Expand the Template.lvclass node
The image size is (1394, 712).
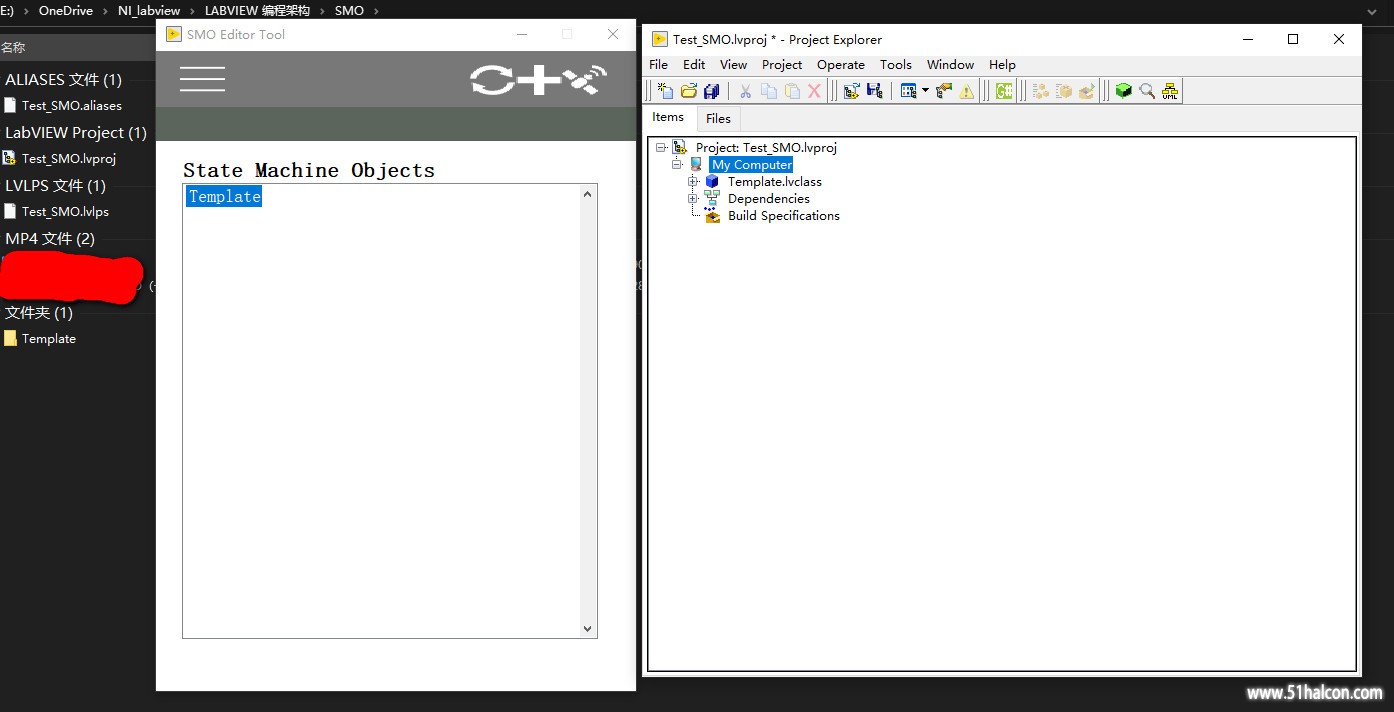coord(693,181)
